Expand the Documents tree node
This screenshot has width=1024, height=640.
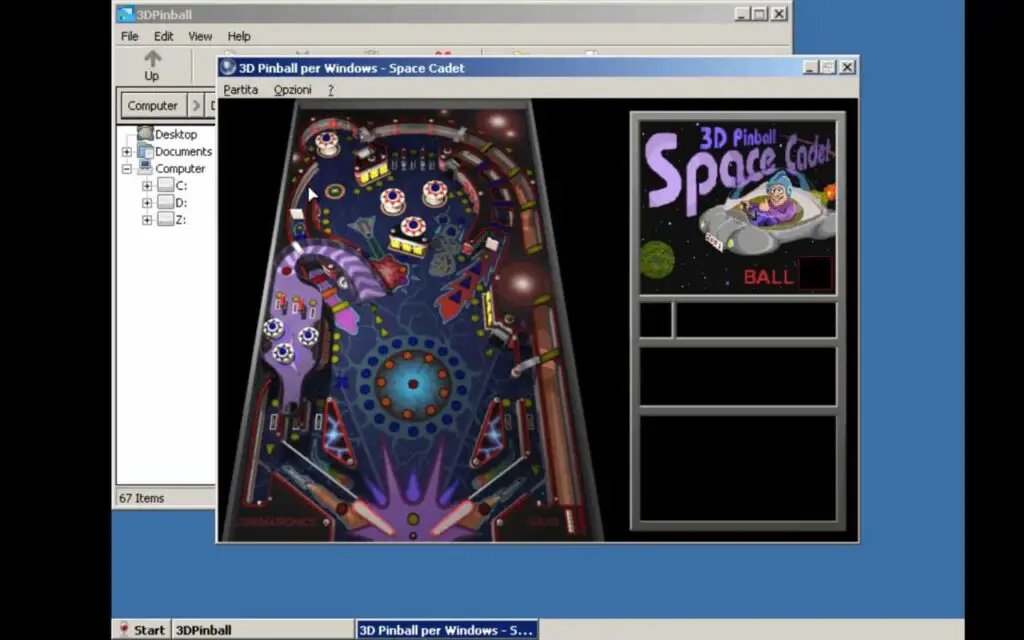(127, 152)
